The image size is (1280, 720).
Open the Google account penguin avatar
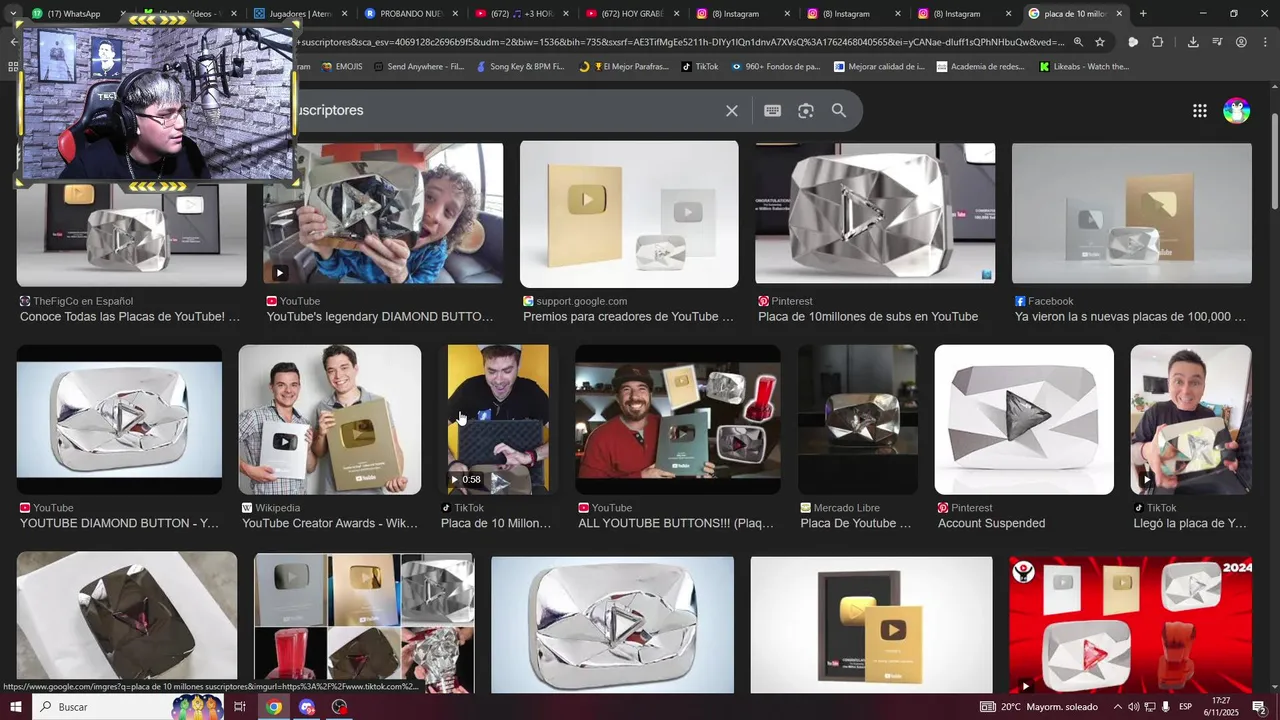1237,111
